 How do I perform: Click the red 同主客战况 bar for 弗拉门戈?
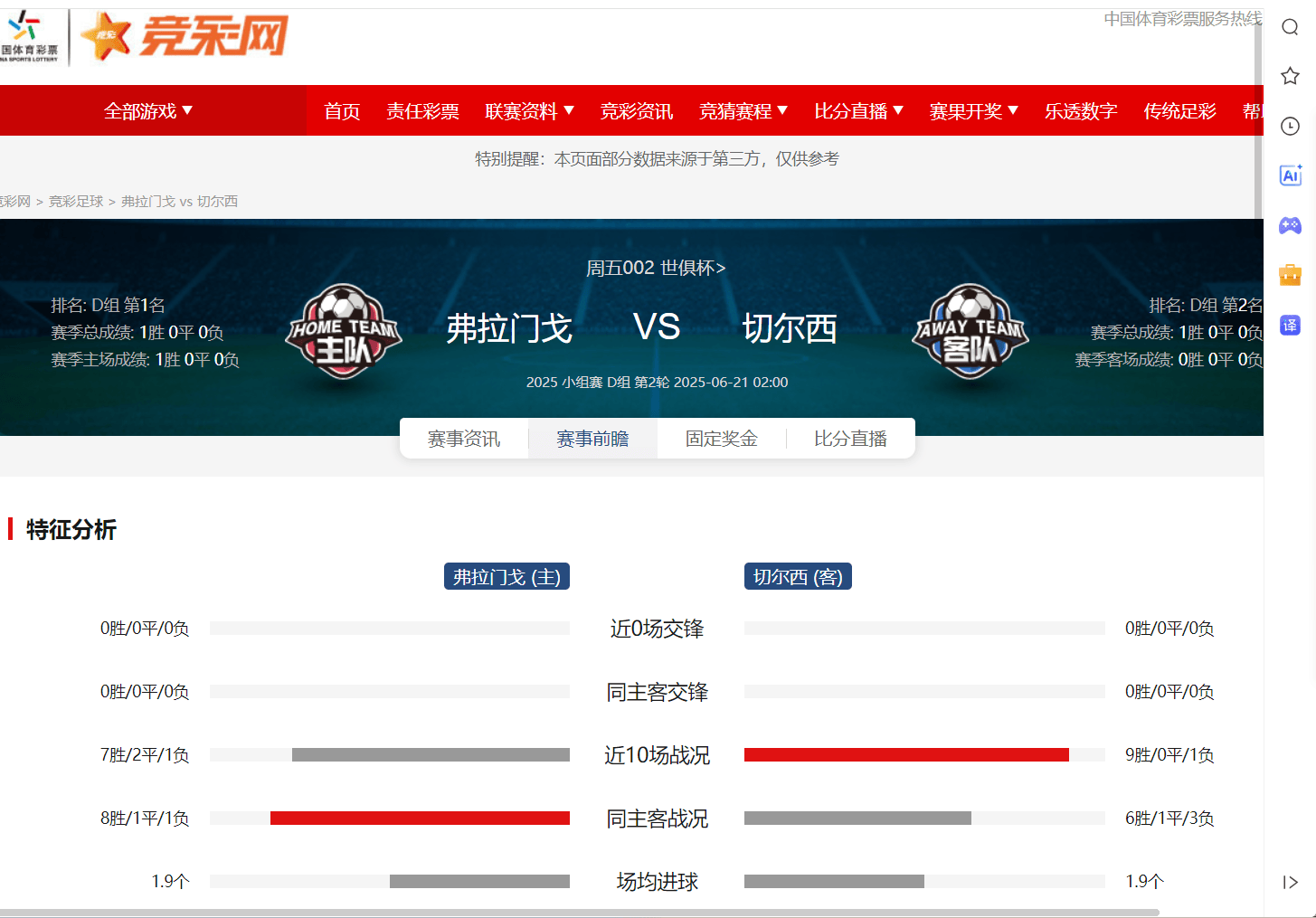[x=420, y=818]
